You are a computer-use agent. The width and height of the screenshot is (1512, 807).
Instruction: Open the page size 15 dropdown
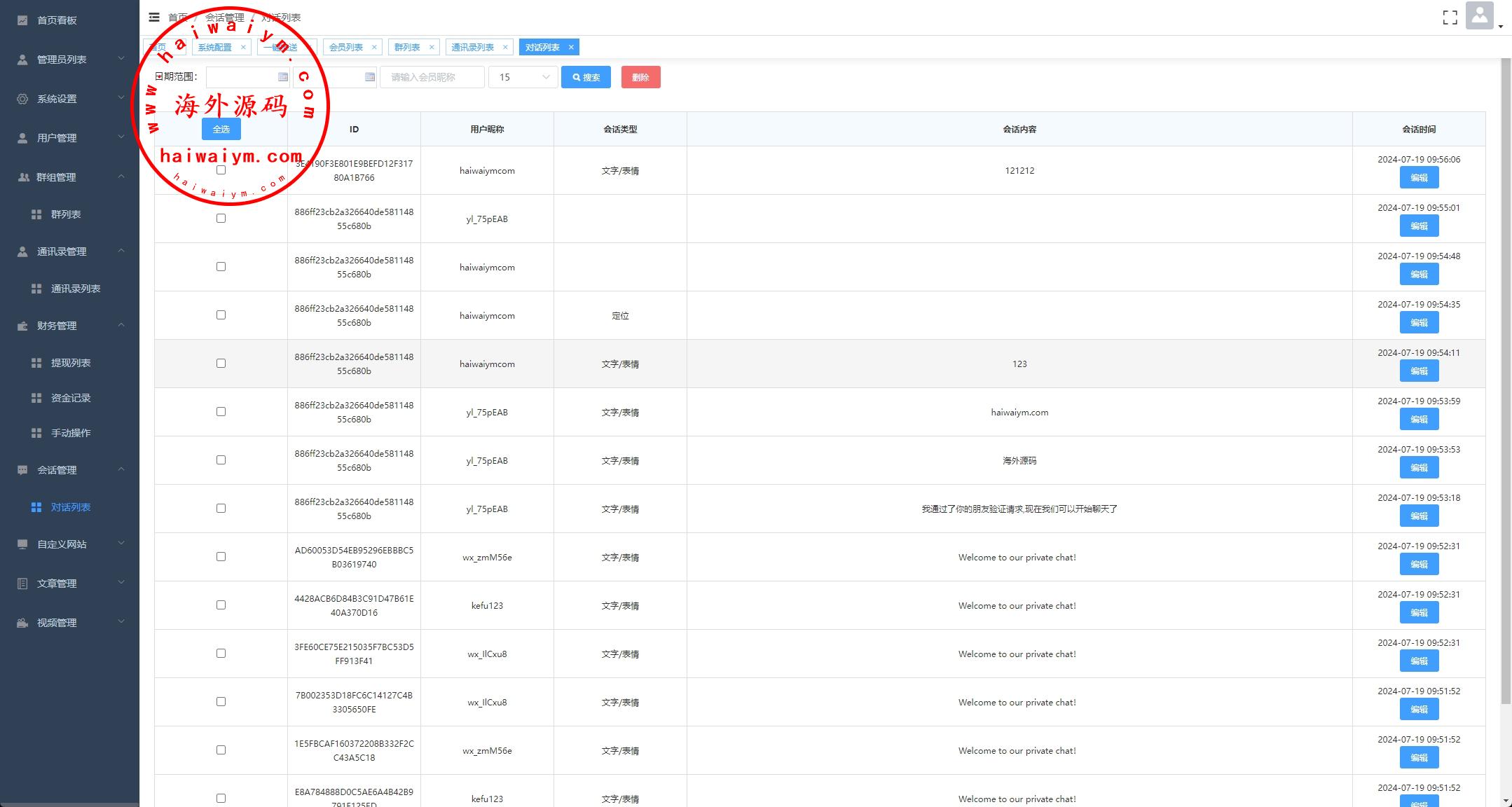523,77
